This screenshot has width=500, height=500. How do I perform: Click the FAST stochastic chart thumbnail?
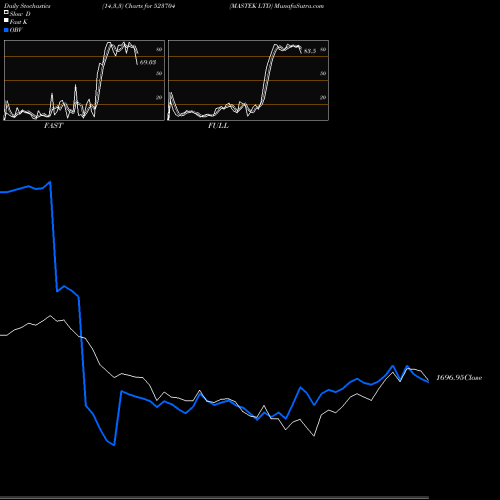84,80
